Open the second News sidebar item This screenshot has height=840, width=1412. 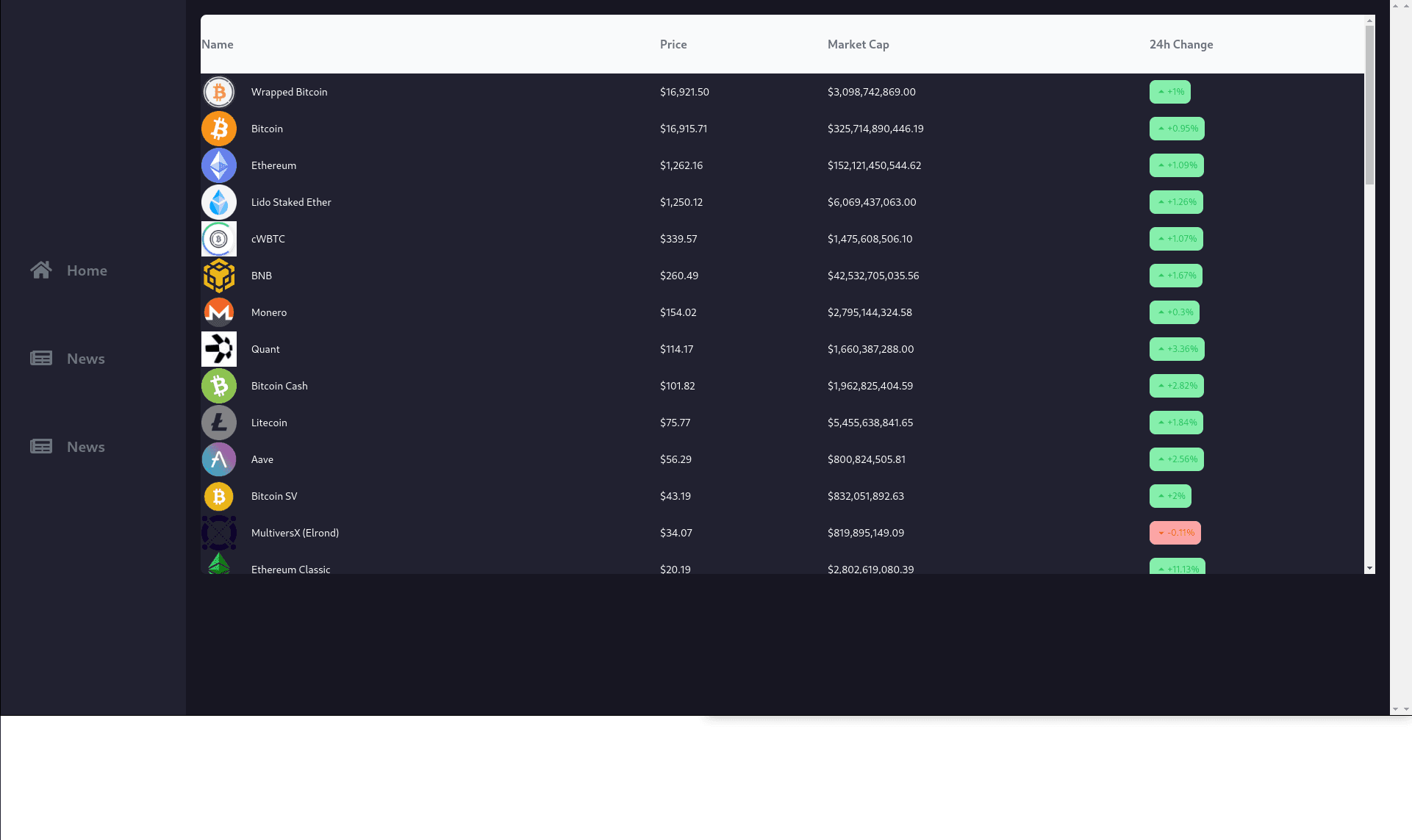[x=85, y=447]
